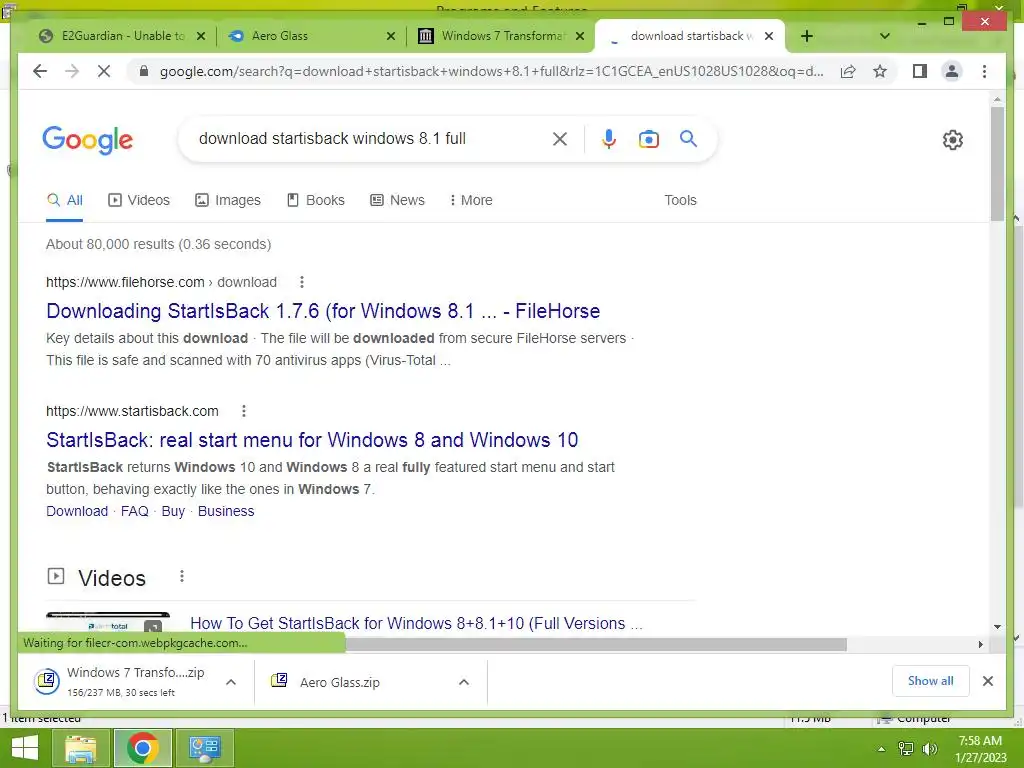Open How To Get StartIsBack video

point(417,623)
